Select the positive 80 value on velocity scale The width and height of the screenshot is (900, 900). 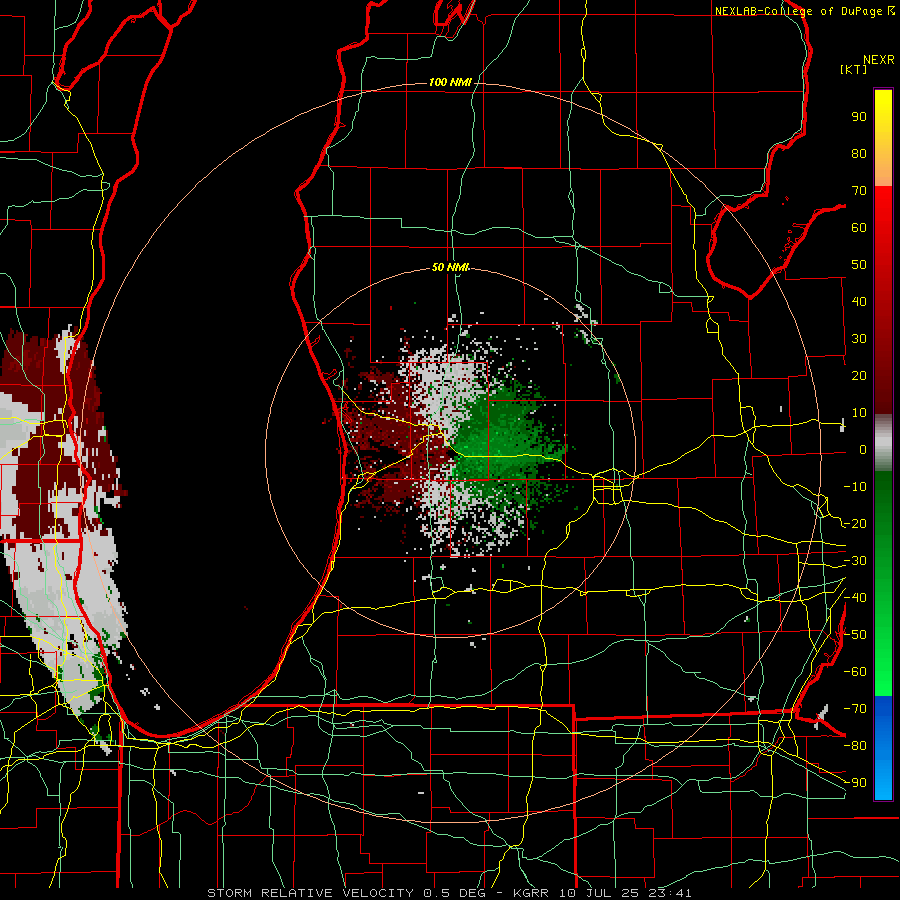pyautogui.click(x=859, y=153)
